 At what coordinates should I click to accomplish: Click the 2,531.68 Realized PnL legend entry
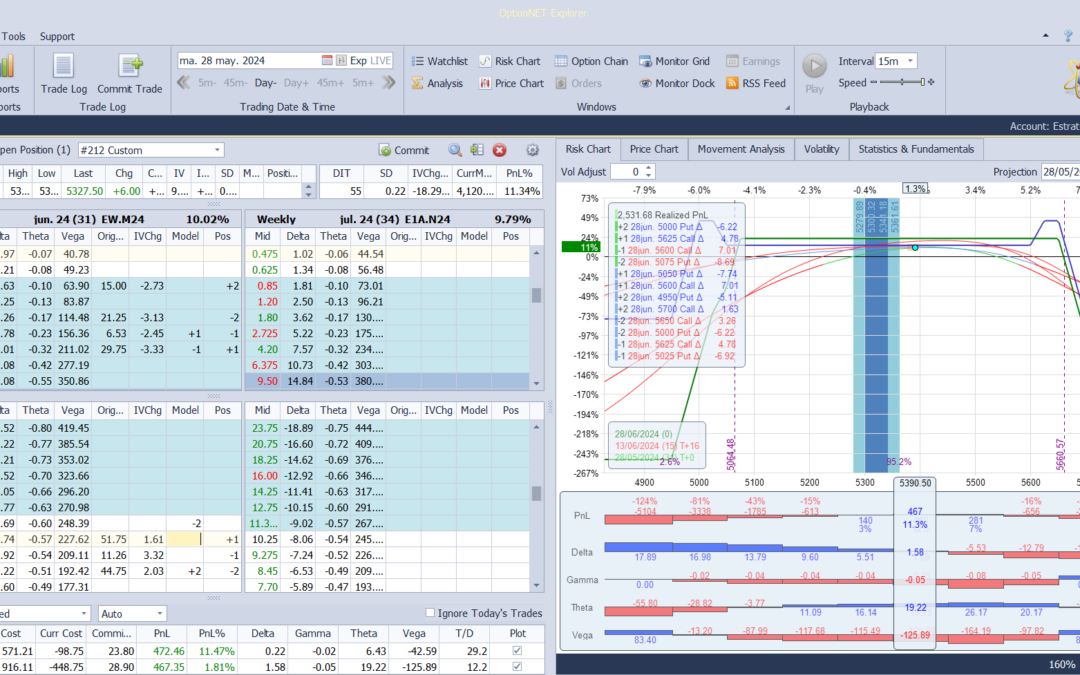pos(661,215)
